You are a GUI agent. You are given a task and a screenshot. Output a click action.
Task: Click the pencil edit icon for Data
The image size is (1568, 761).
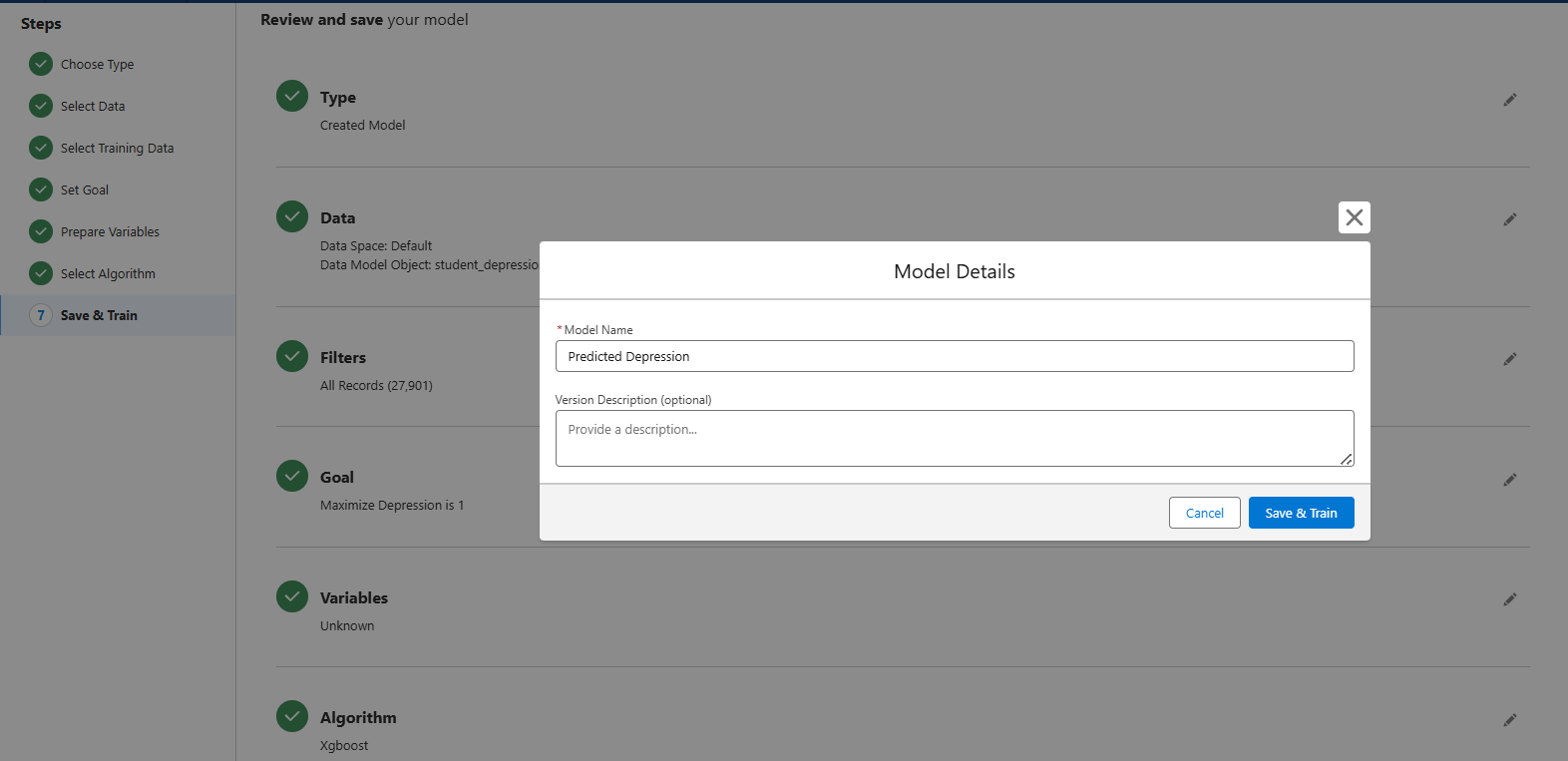pyautogui.click(x=1509, y=219)
